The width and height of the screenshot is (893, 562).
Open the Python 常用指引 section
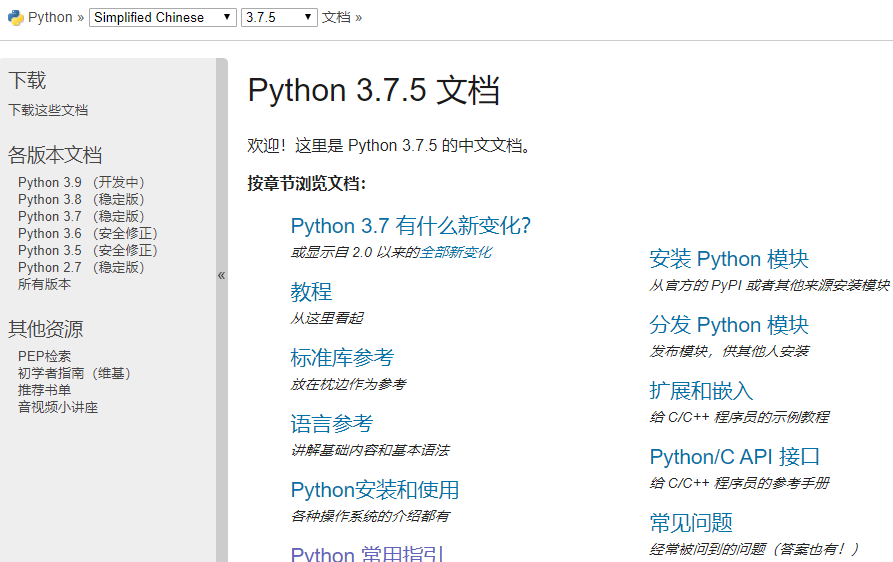point(367,553)
